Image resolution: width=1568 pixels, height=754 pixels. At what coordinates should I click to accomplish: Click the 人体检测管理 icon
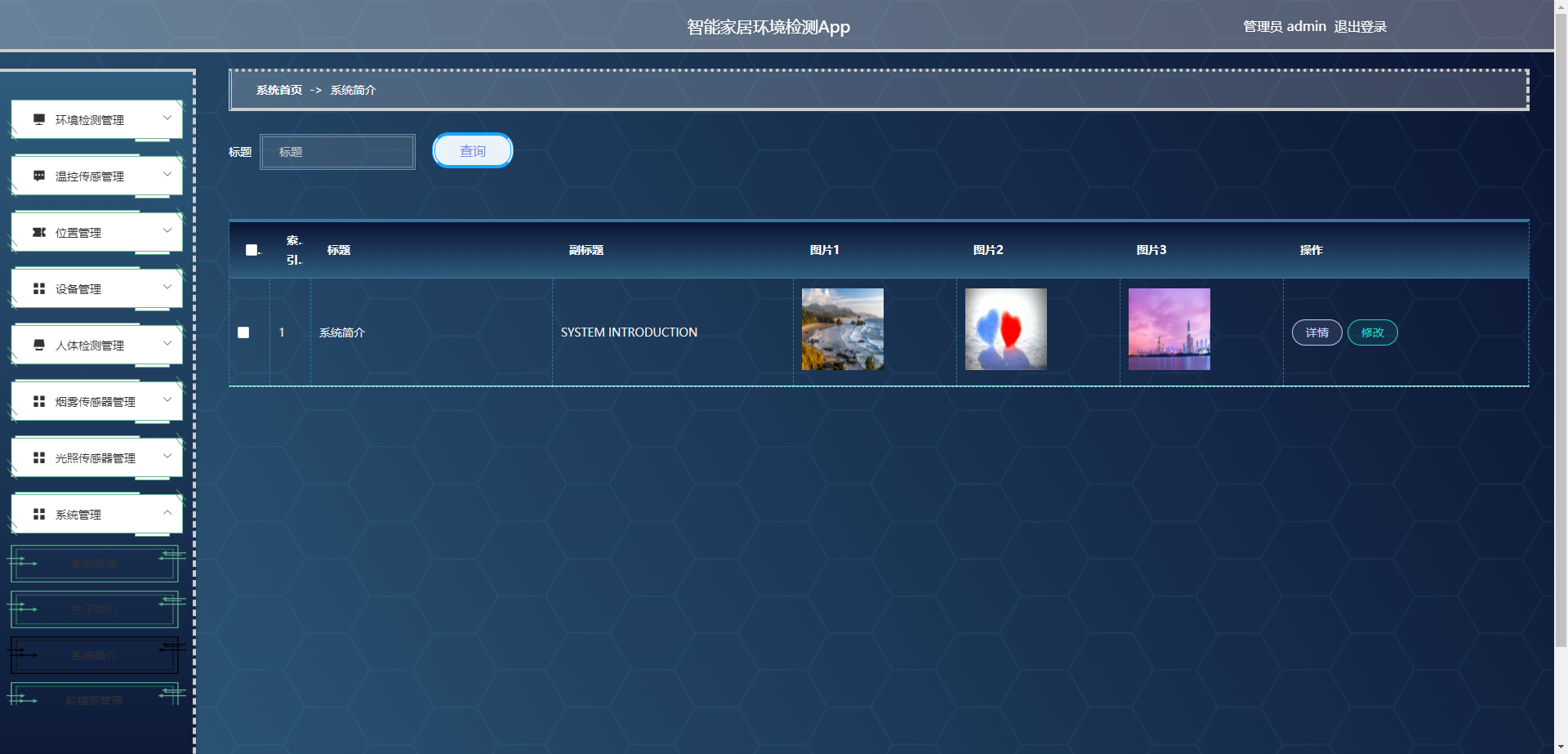tap(38, 345)
